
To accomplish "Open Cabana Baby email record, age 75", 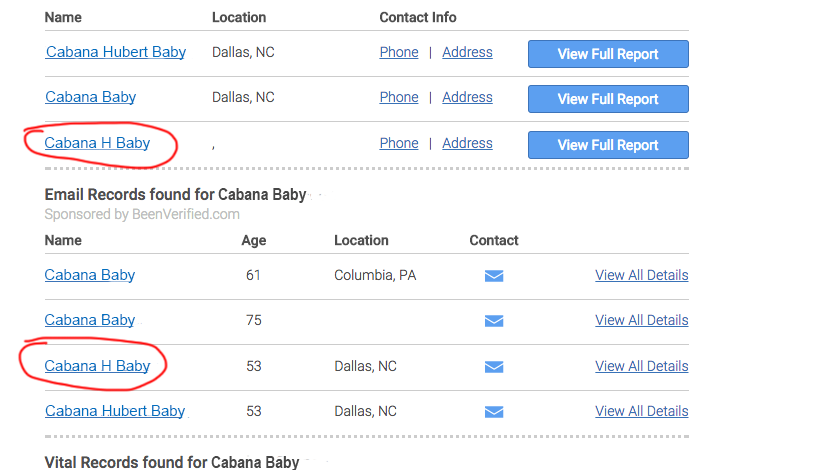I will (90, 320).
